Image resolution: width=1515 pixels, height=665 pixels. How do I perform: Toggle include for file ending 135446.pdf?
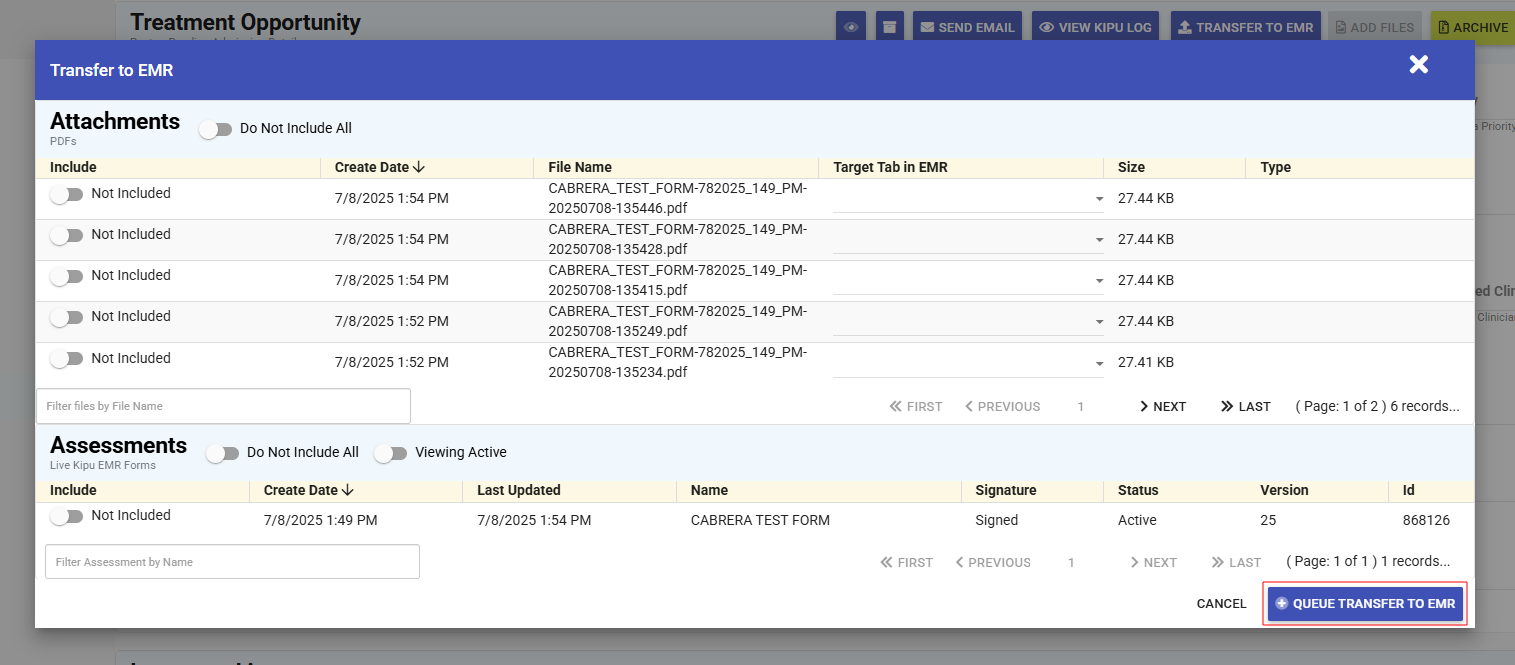click(x=66, y=194)
